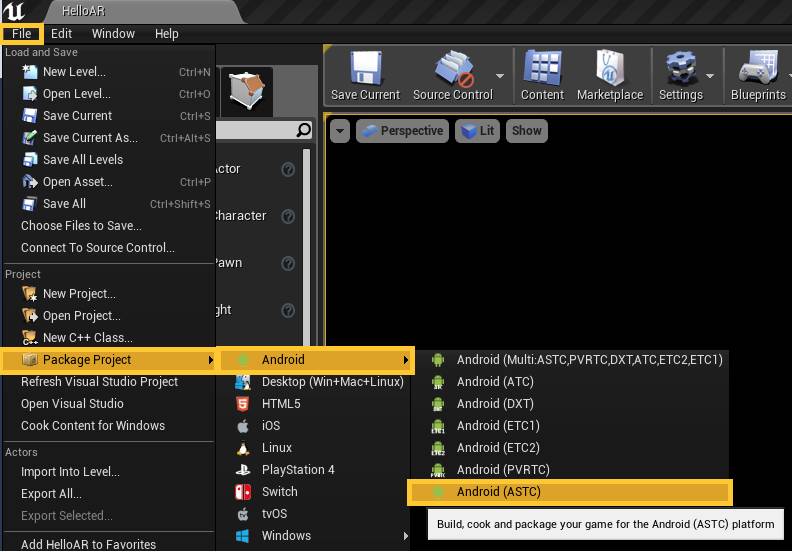Choose New Level menu entry

108,72
